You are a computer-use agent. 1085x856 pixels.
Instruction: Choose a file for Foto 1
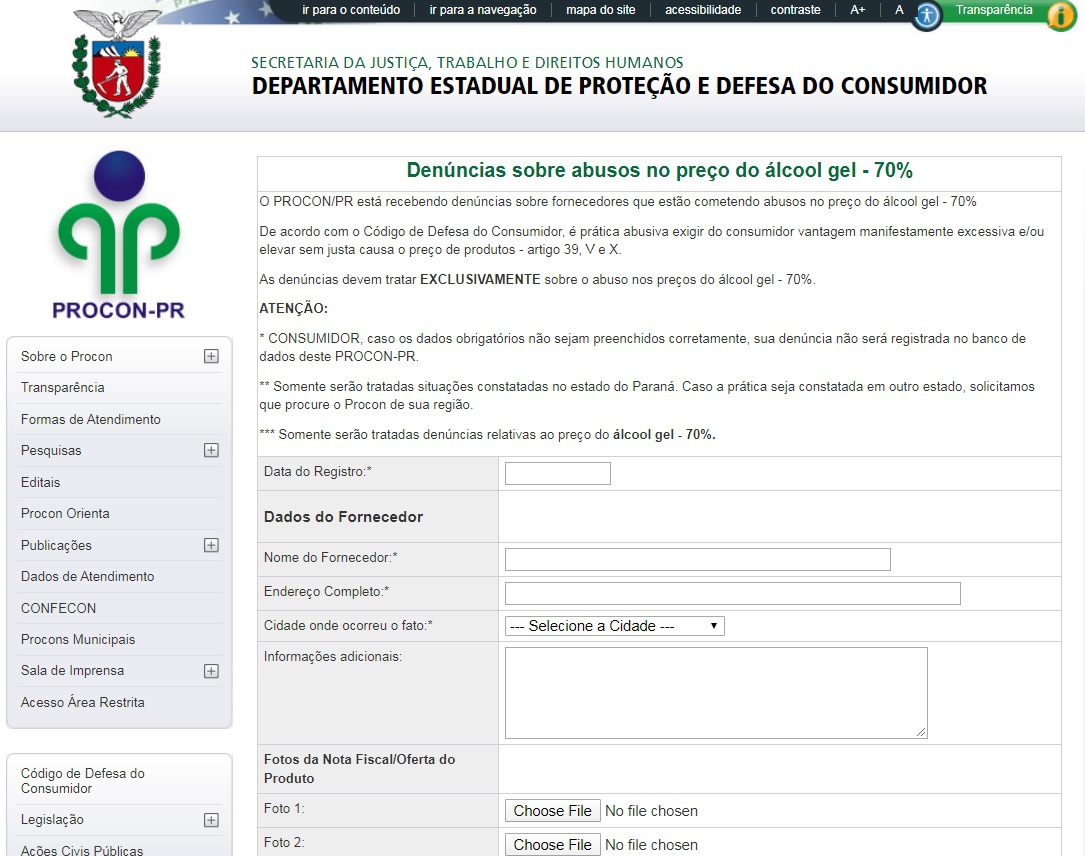[x=552, y=811]
